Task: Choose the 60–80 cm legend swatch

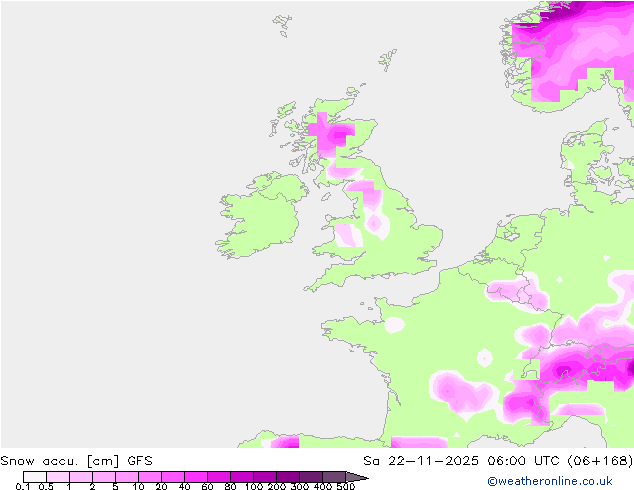Action: 219,477
